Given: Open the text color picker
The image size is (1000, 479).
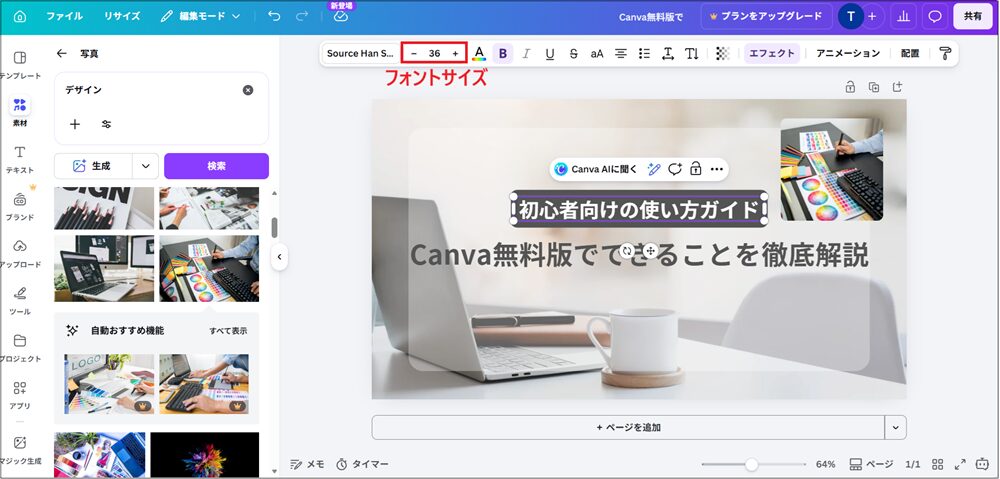Looking at the screenshot, I should pyautogui.click(x=479, y=54).
